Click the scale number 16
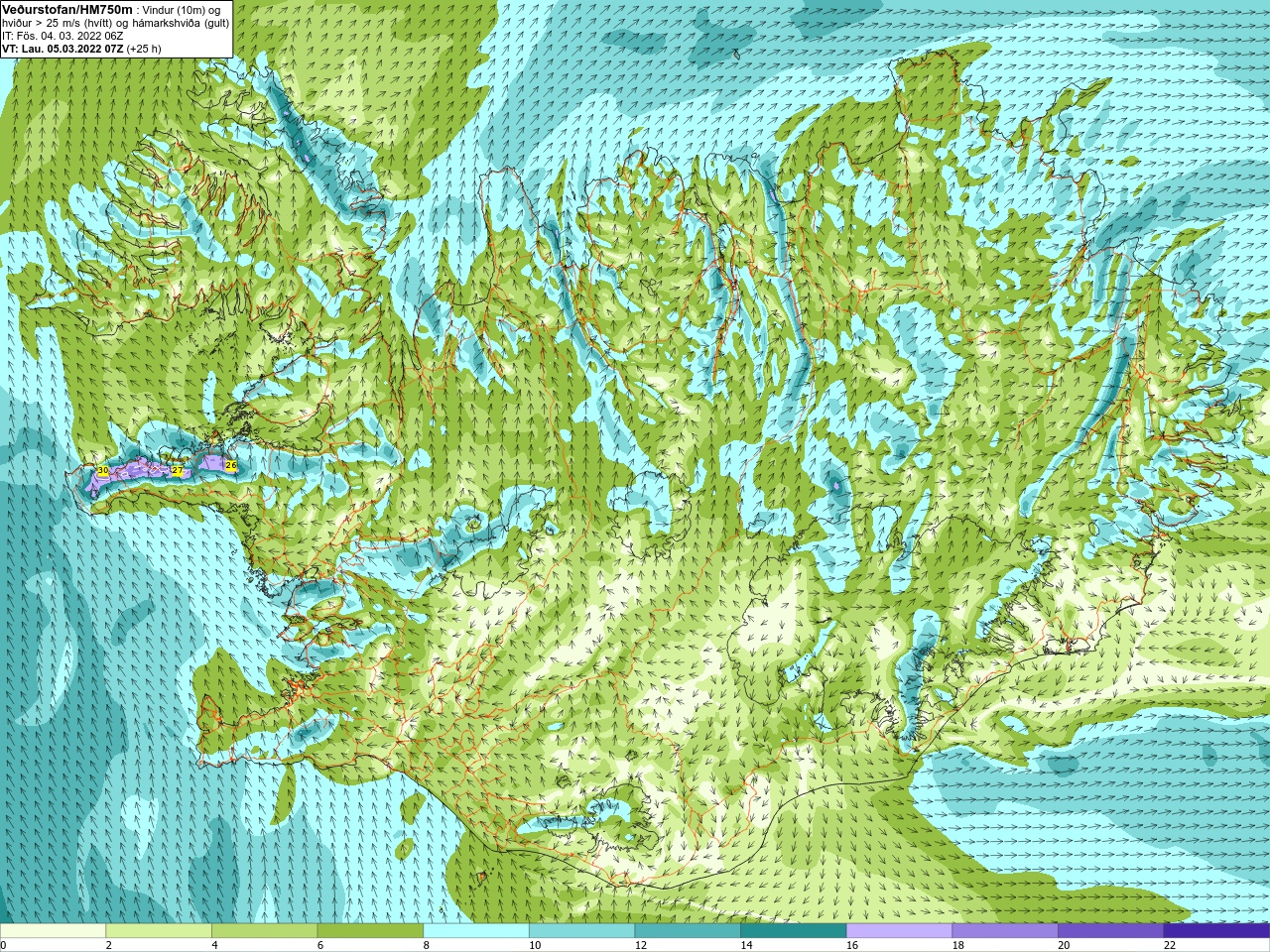 tap(852, 945)
